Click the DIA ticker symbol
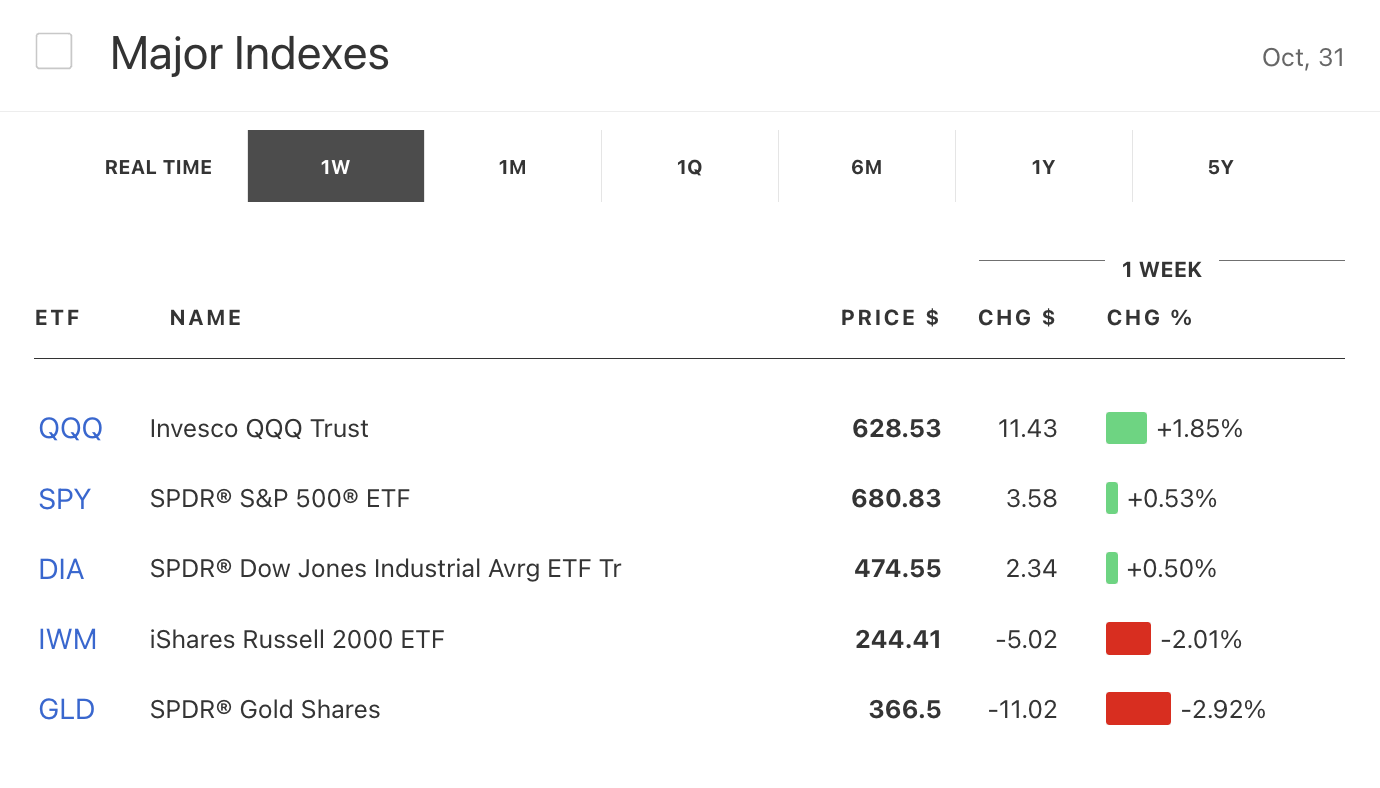The height and width of the screenshot is (788, 1380). (x=61, y=569)
